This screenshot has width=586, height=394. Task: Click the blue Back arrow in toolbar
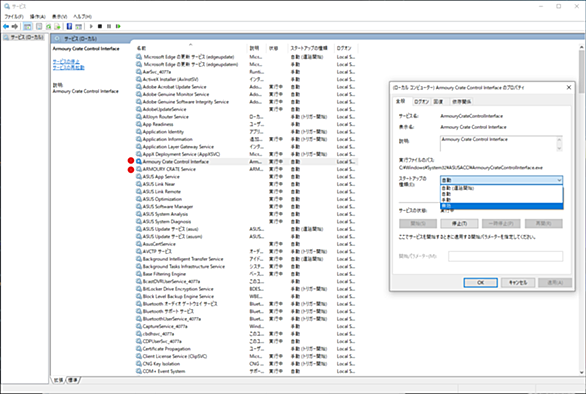pyautogui.click(x=6, y=27)
